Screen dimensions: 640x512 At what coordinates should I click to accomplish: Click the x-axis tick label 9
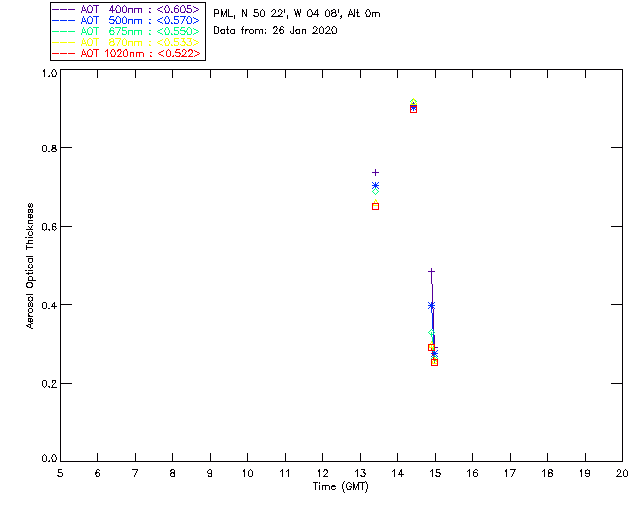pos(210,473)
